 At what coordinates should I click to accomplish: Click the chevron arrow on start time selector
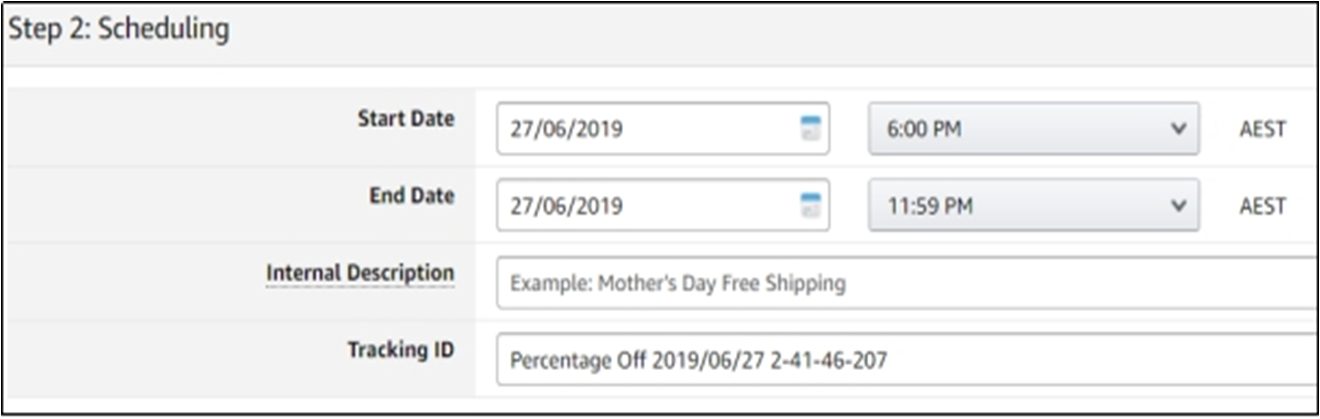[x=1178, y=129]
